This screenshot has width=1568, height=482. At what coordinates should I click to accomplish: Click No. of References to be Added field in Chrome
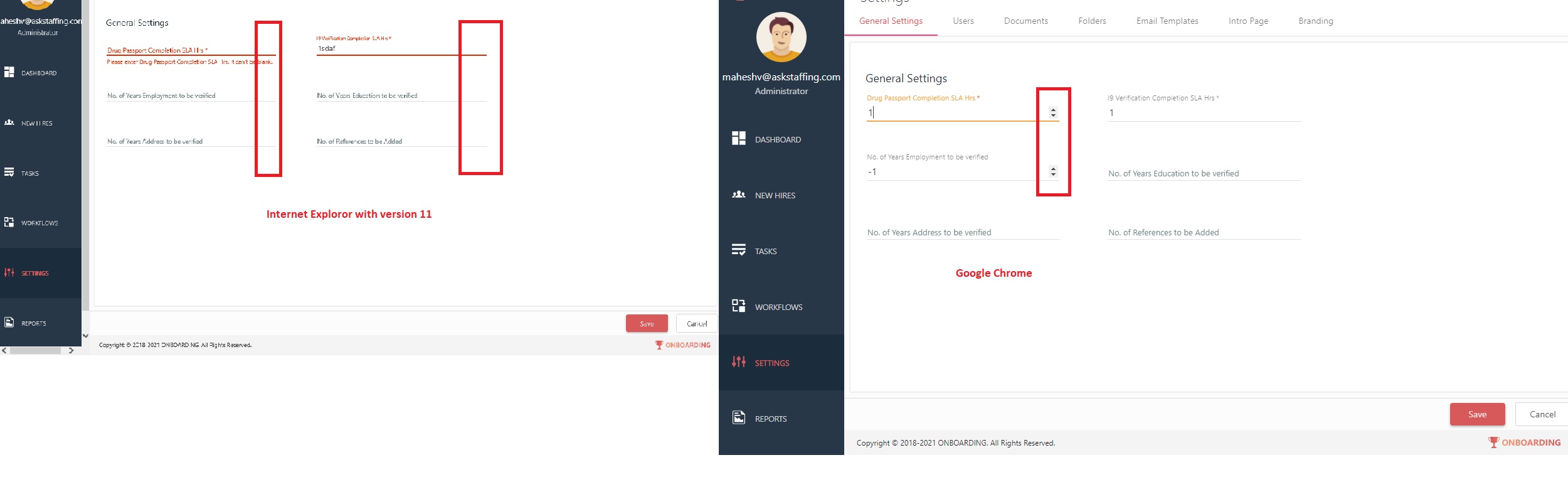point(1204,232)
